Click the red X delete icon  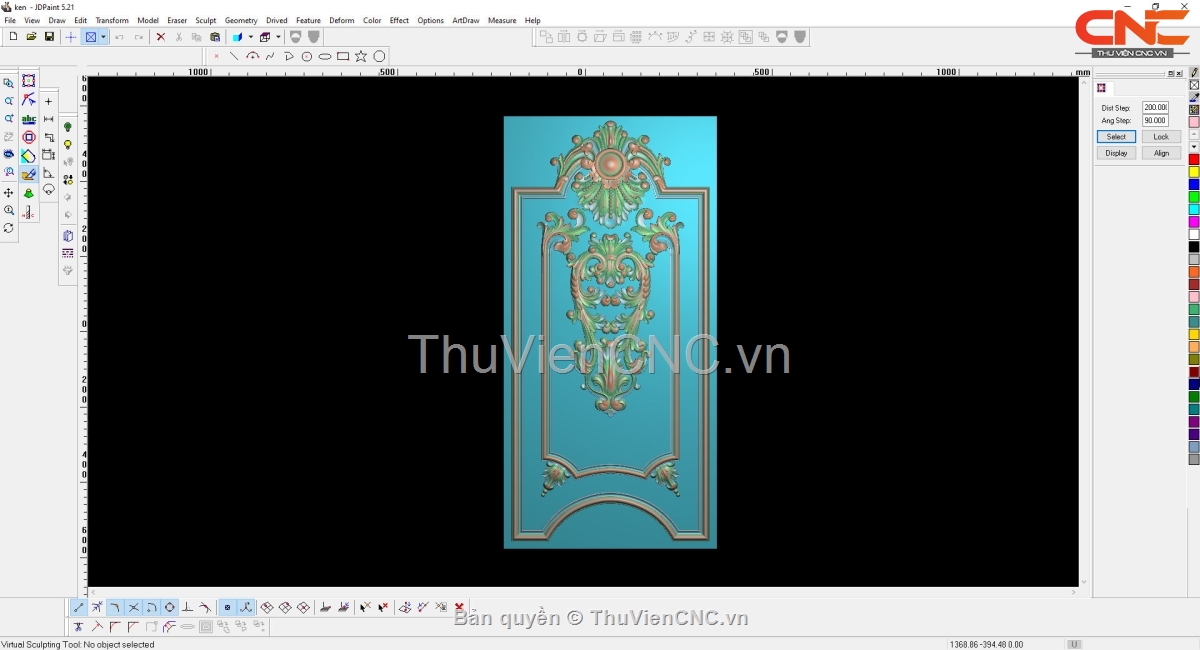(160, 37)
